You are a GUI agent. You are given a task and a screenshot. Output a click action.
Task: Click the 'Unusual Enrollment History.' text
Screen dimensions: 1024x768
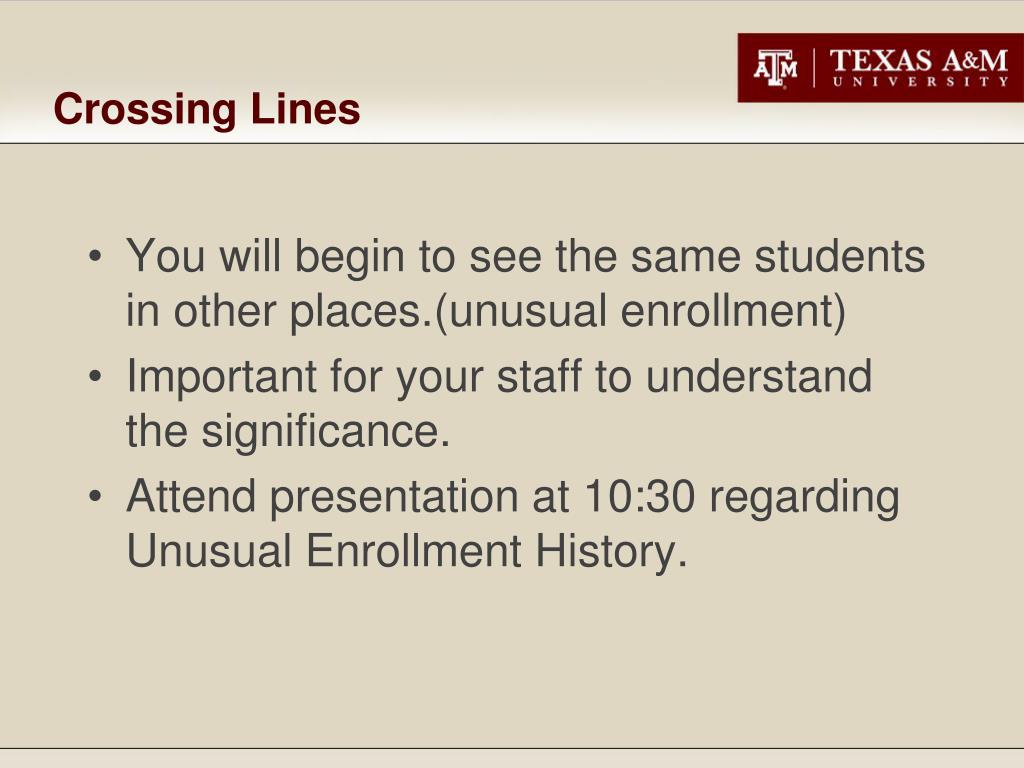point(407,552)
